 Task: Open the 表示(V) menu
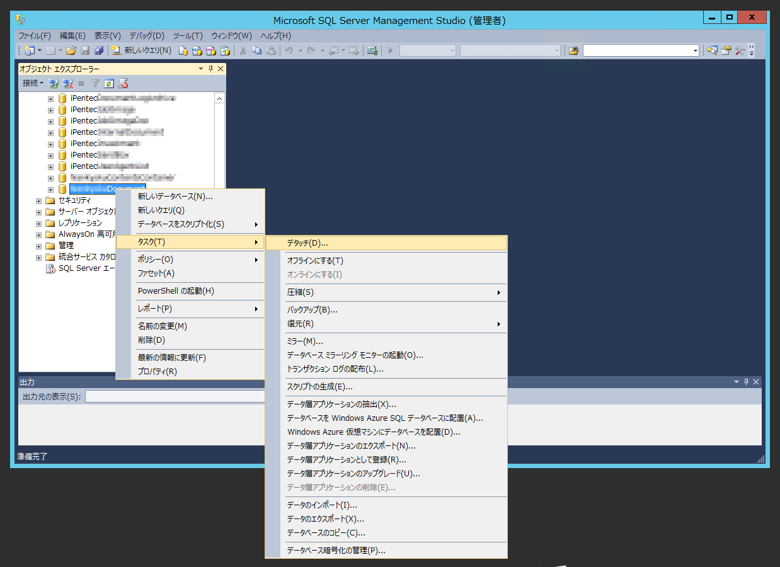pos(107,36)
